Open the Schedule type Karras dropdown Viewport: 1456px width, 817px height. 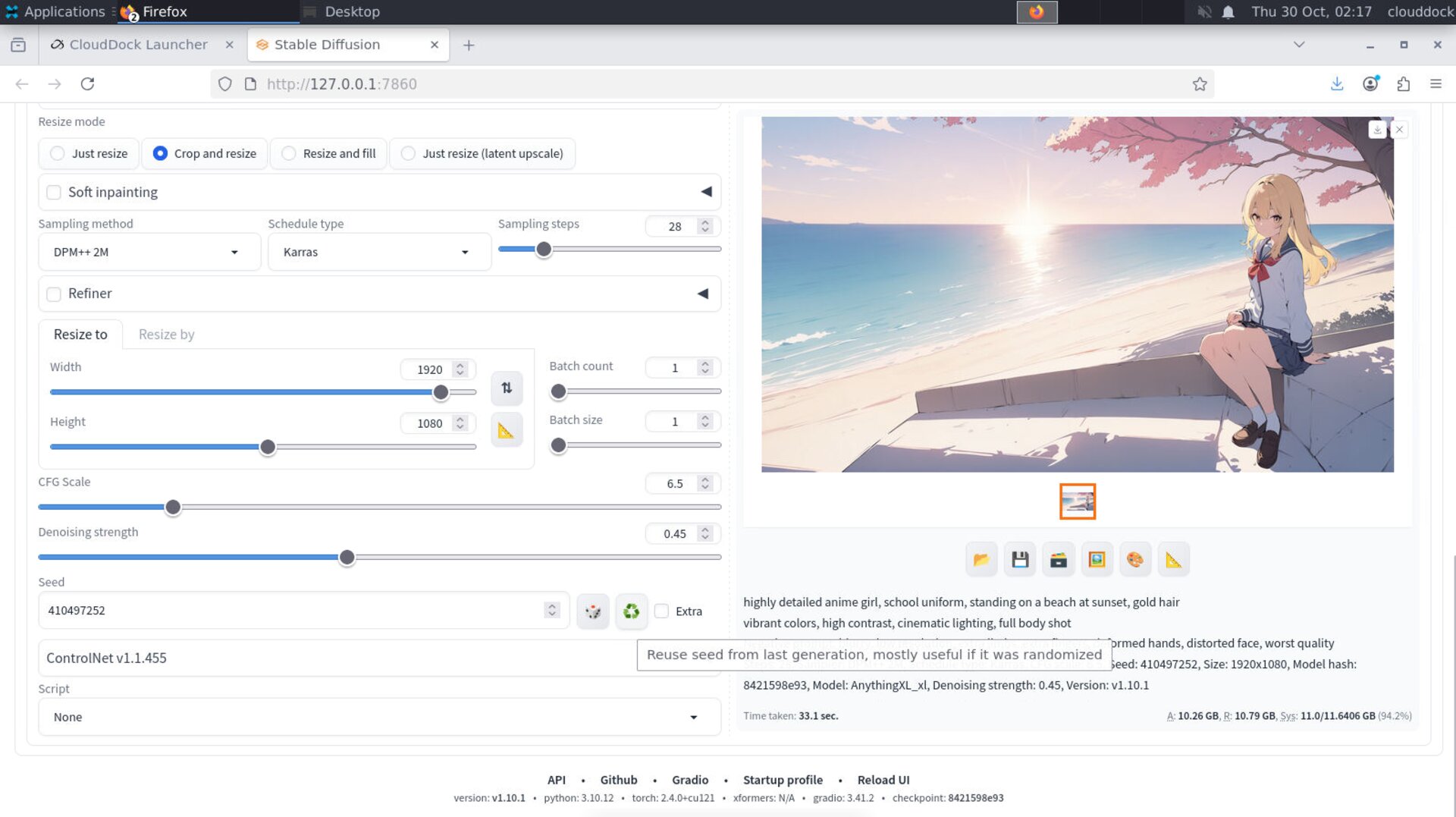click(378, 253)
